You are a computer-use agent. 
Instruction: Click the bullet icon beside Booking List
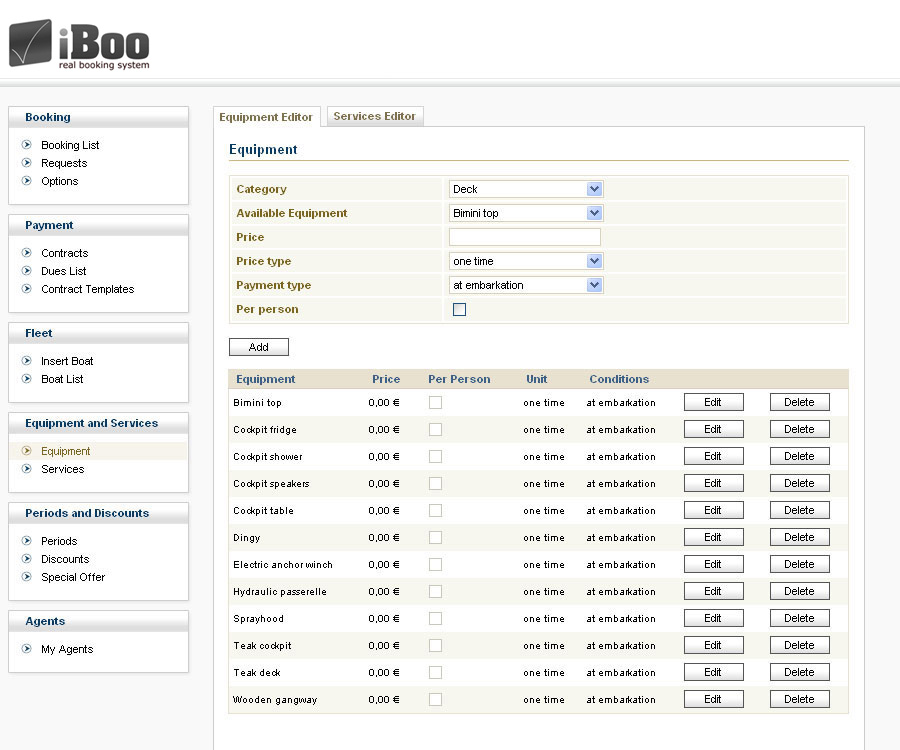pos(27,145)
